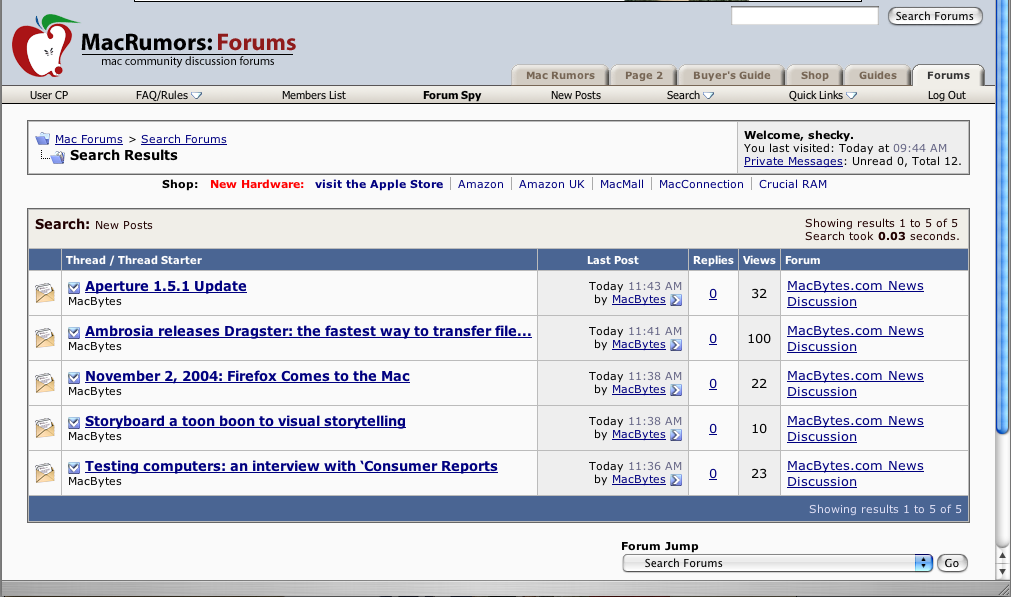Open the Amazon UK shop link
Screen dimensions: 1011x597
(x=551, y=184)
